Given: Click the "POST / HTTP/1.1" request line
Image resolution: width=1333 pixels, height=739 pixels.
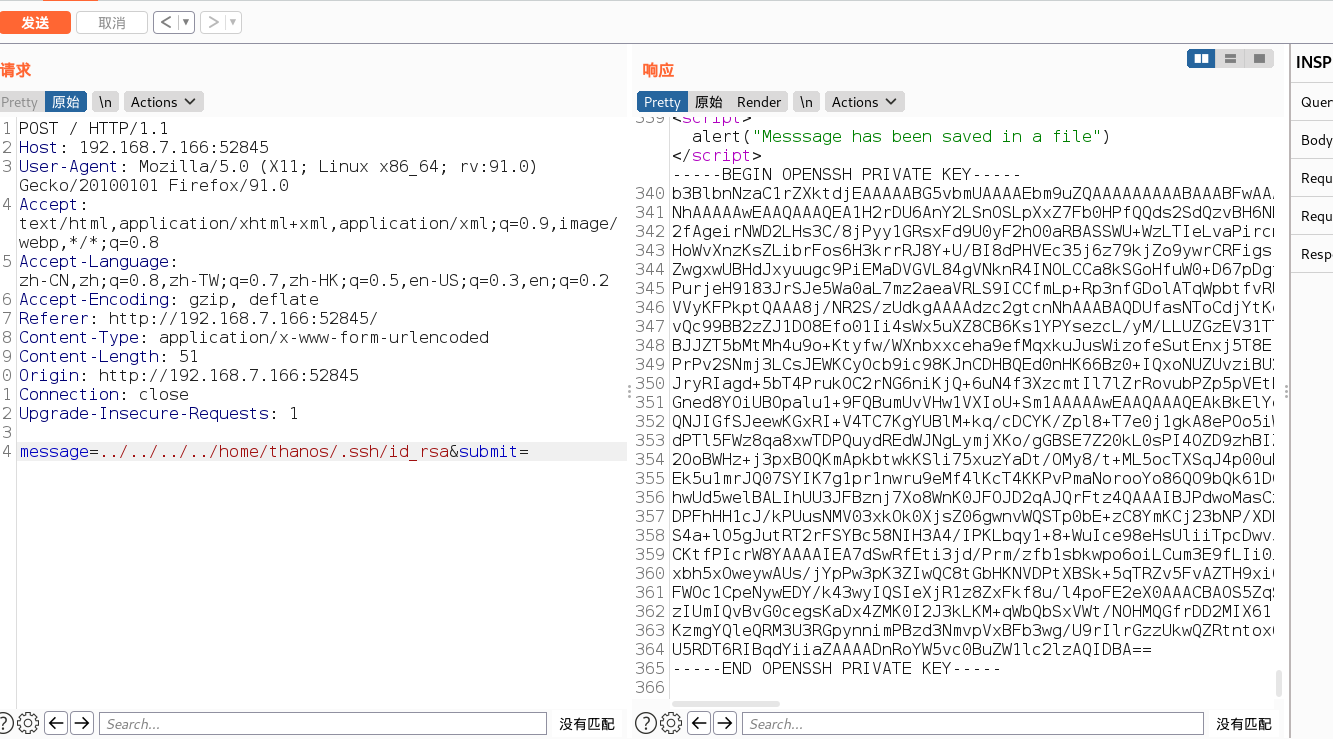Looking at the screenshot, I should click(94, 128).
